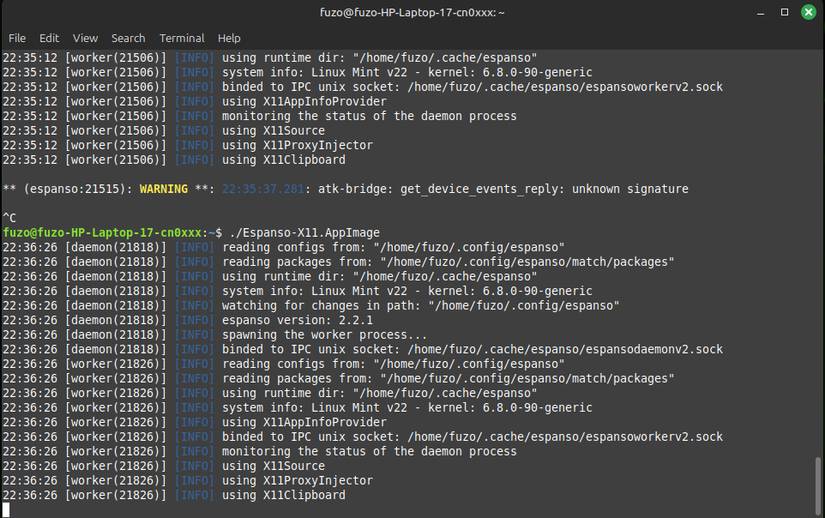Open the File menu
The image size is (825, 518).
click(x=17, y=38)
